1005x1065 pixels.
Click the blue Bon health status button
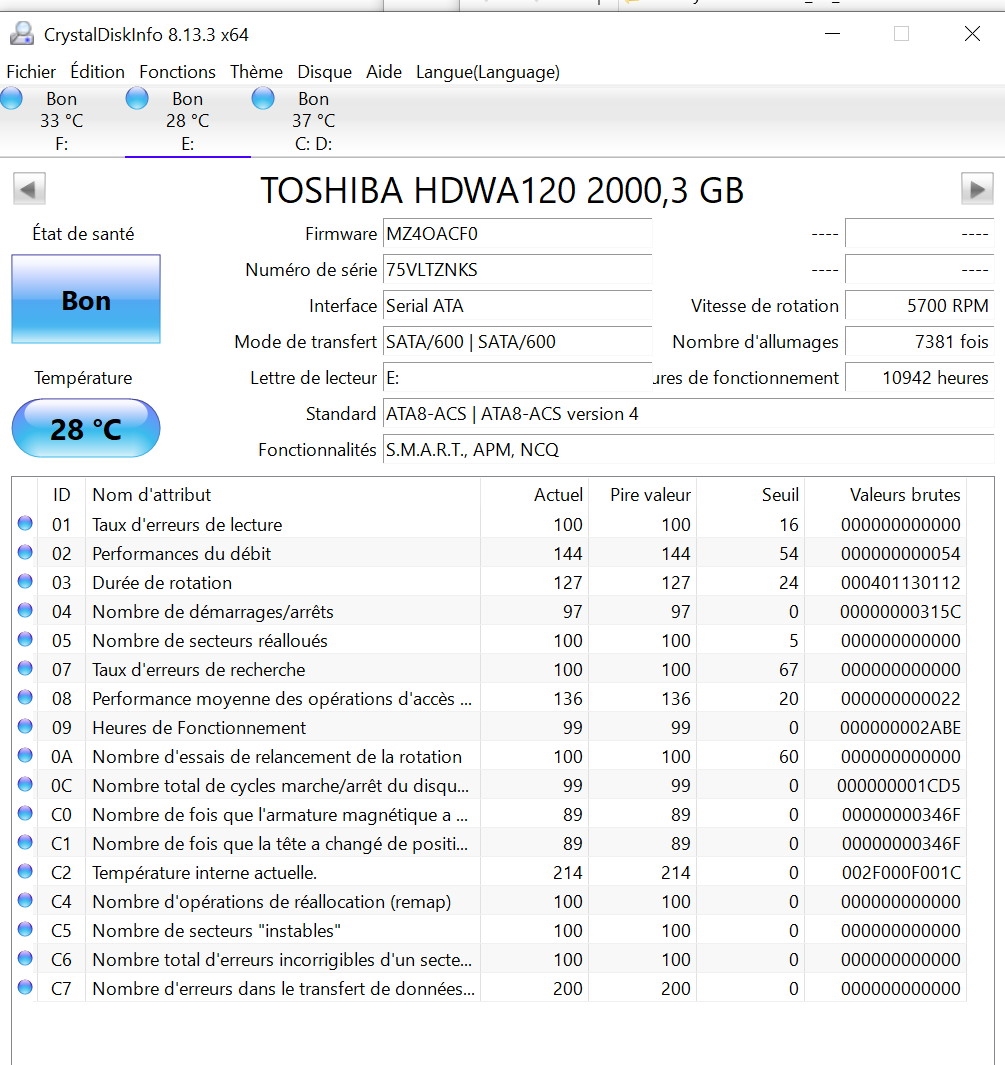coord(86,300)
